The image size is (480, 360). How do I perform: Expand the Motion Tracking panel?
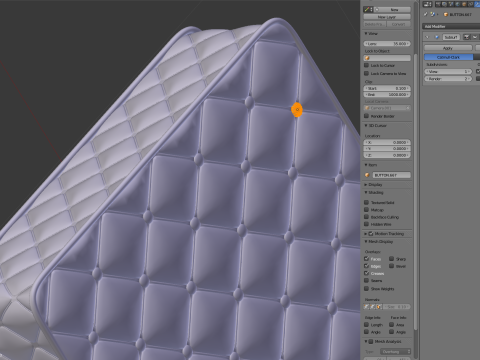tap(366, 234)
